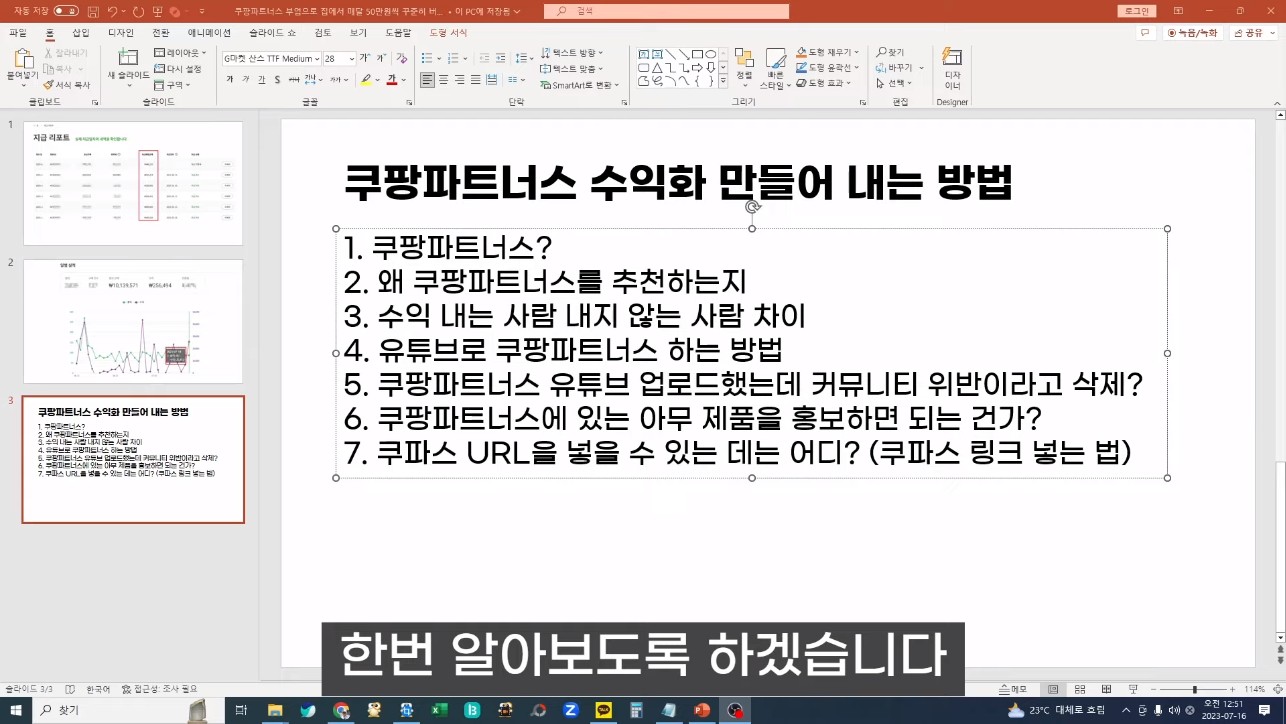Open 텍스트 방향 text direction dropdown
This screenshot has height=724, width=1286.
570,52
